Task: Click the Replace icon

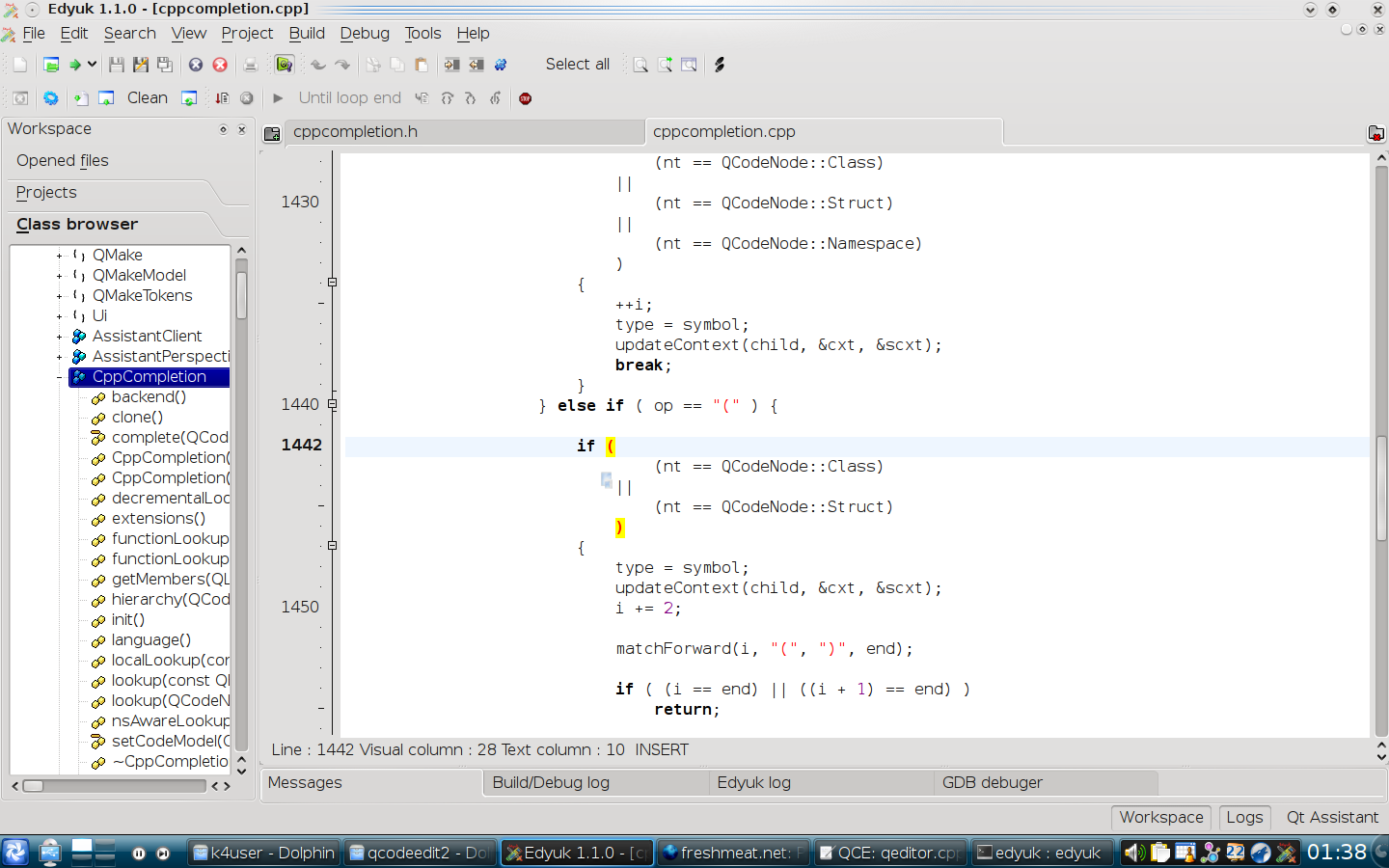Action: coord(689,65)
